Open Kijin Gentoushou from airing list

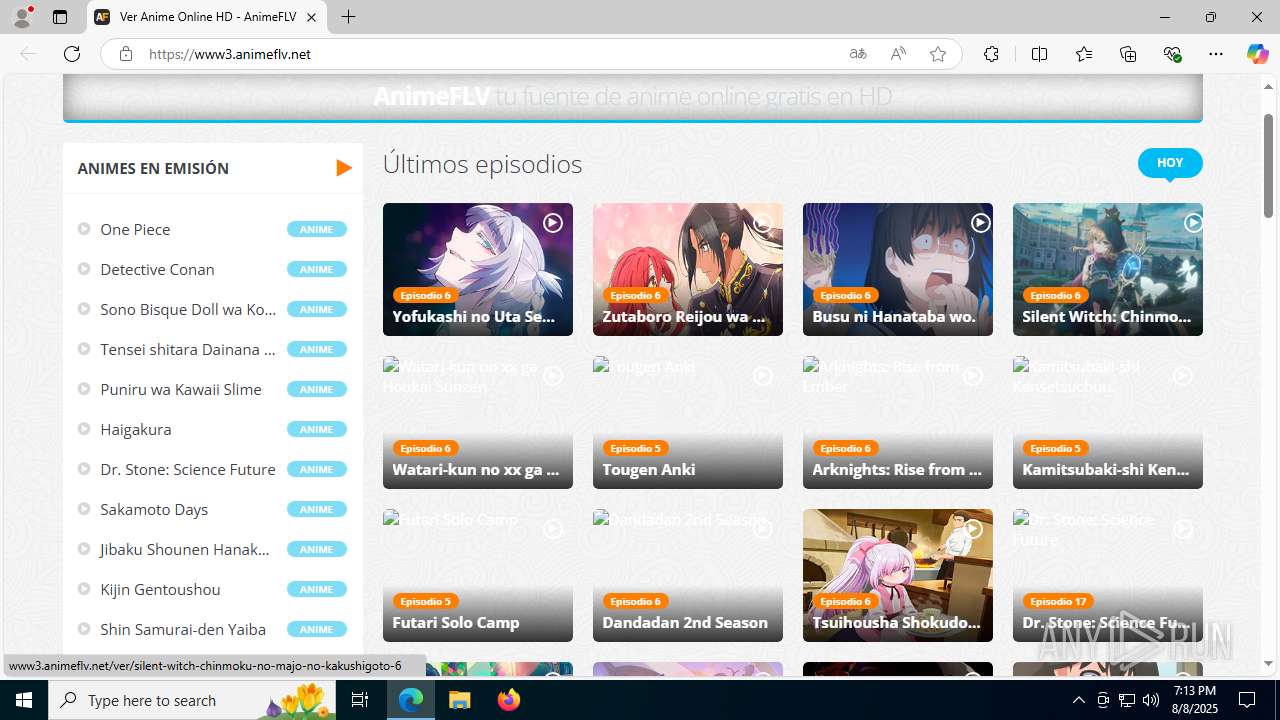click(x=160, y=589)
